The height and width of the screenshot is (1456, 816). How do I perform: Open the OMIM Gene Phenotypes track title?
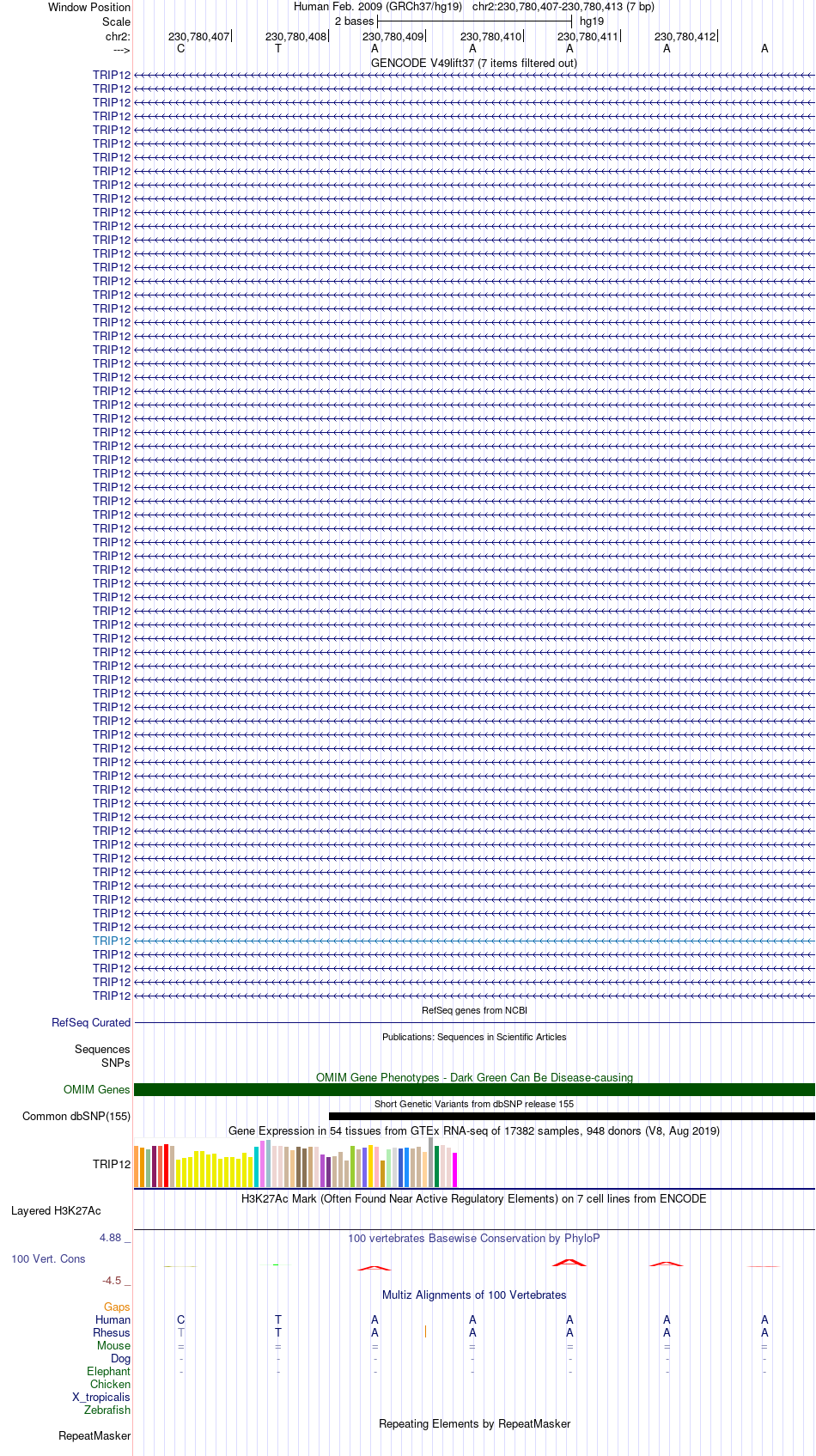coord(474,1077)
